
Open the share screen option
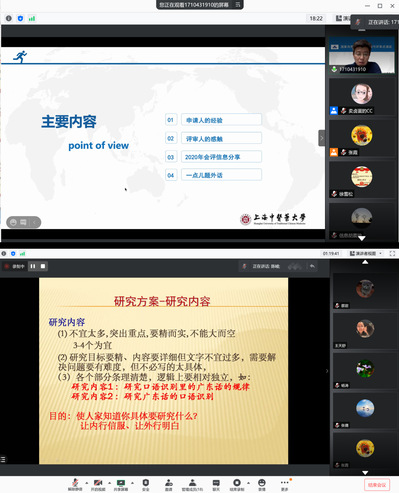(x=121, y=484)
